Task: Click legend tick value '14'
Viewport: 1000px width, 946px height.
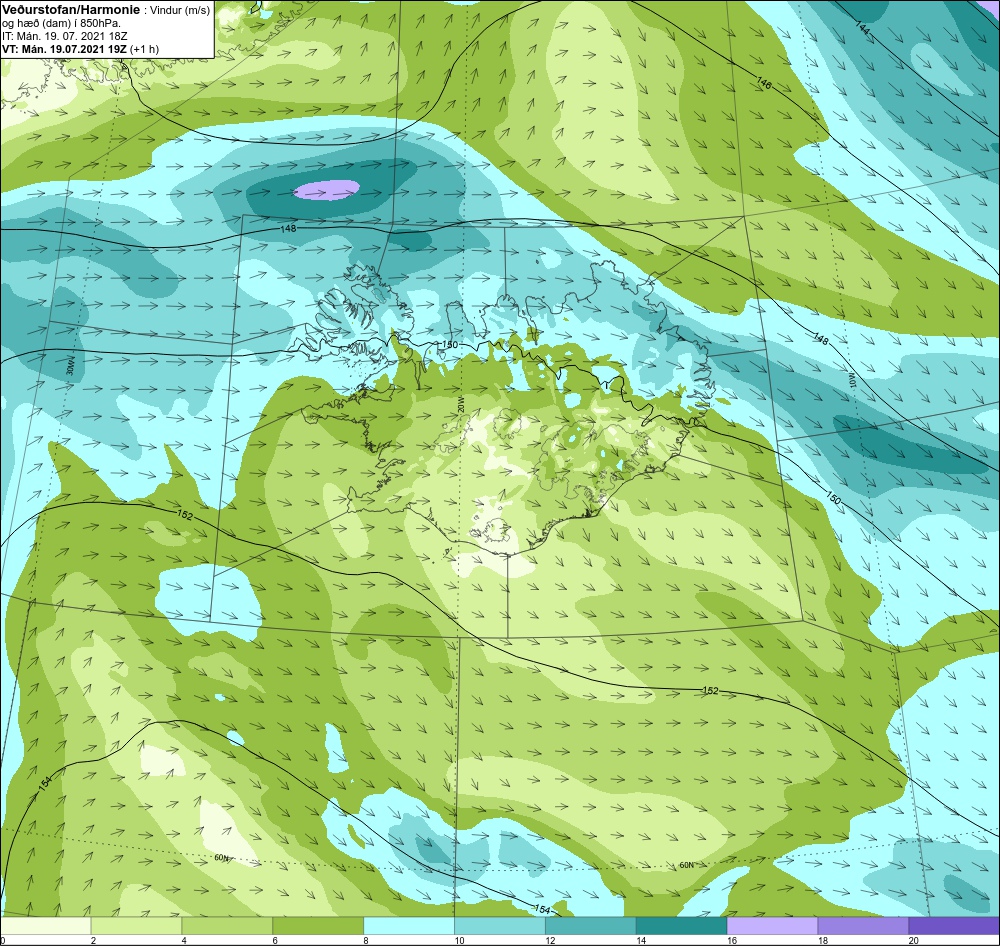Action: 640,940
